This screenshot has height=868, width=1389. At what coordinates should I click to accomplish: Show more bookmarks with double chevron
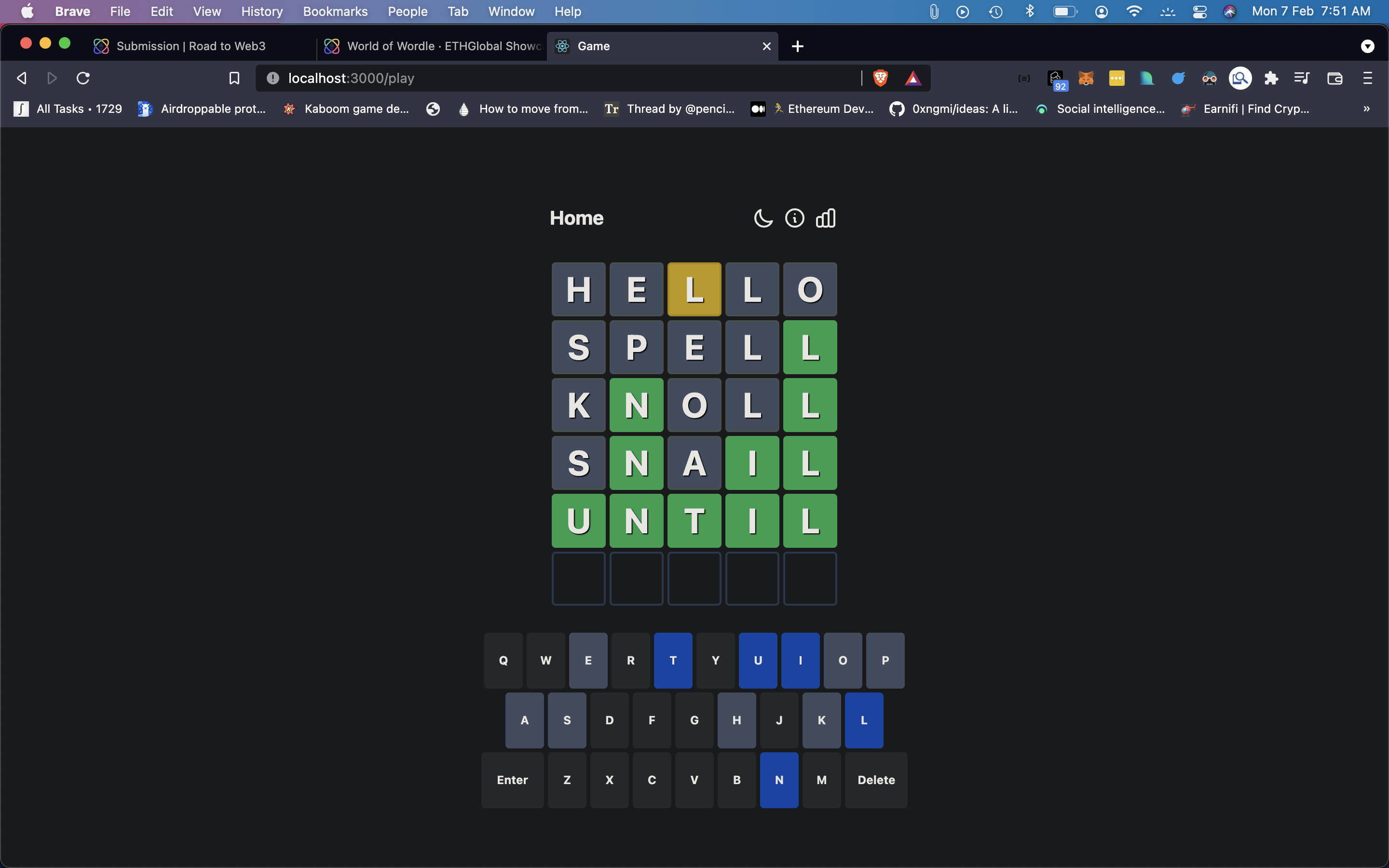1366,108
